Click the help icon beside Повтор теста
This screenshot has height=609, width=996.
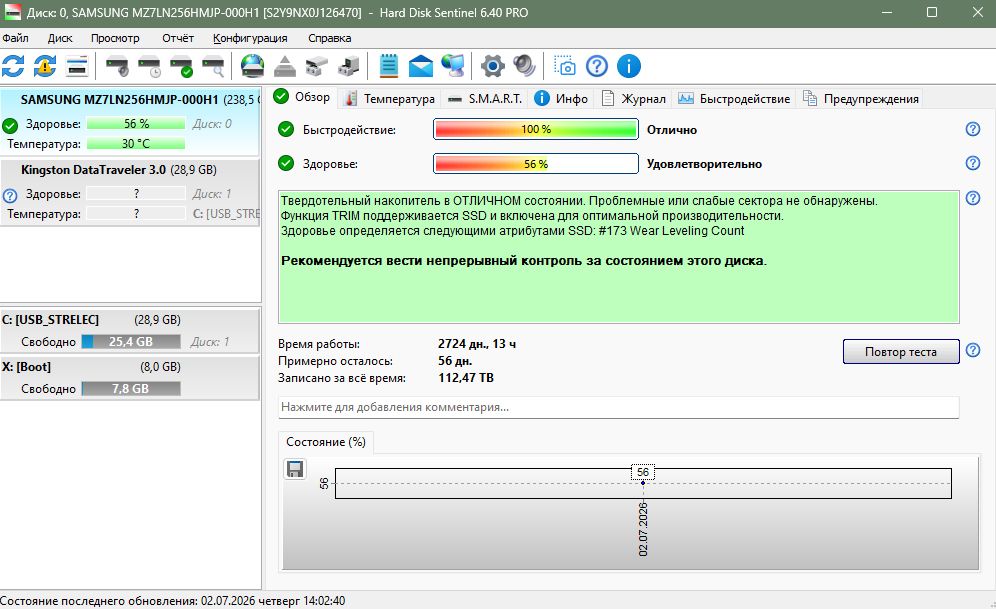click(x=972, y=351)
